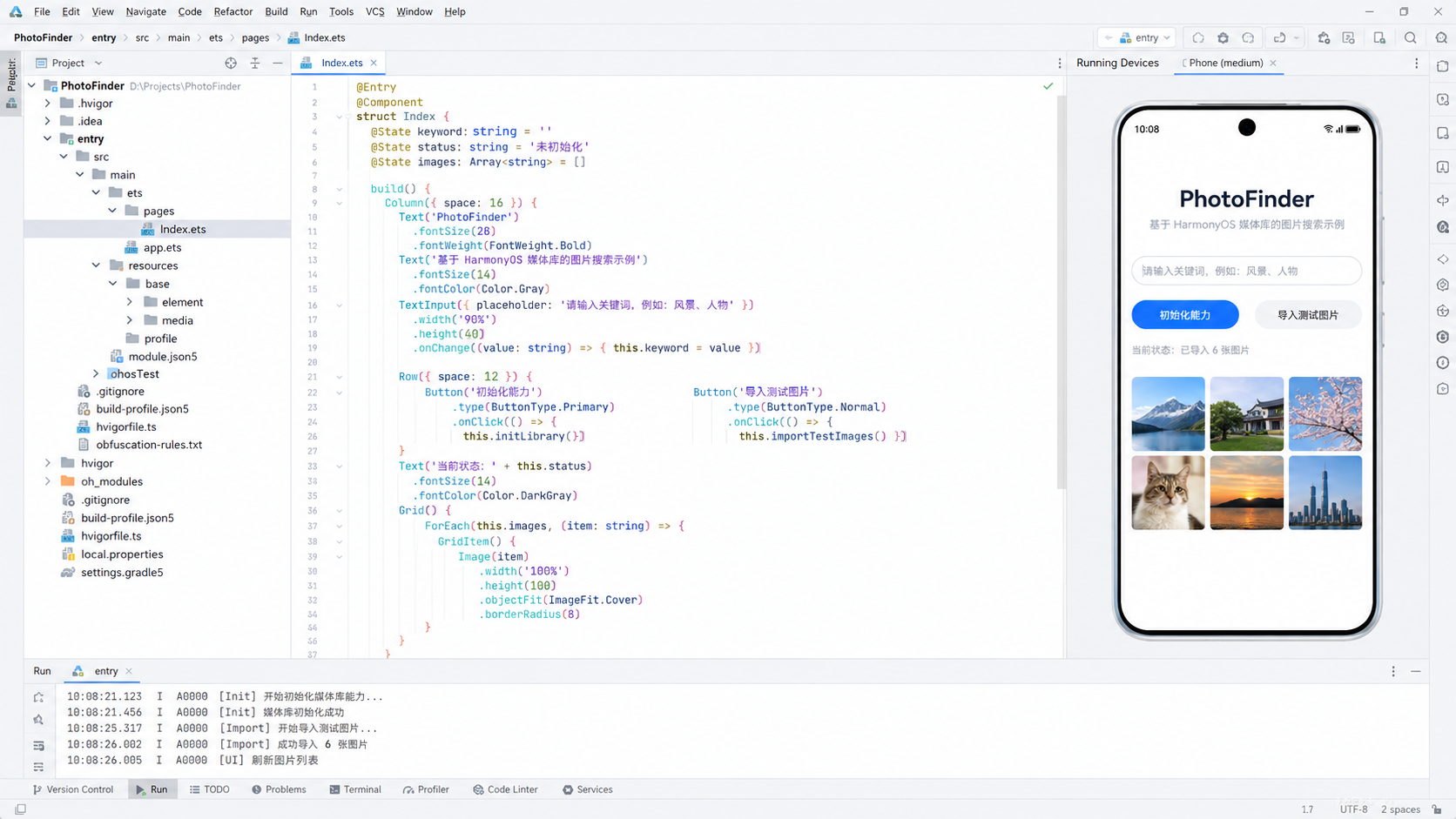
Task: Close the Phone (medium) device tab
Action: point(1273,63)
